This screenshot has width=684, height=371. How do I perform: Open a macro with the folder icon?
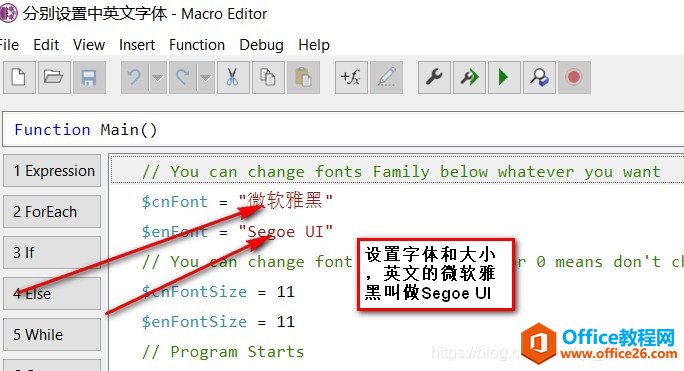tap(54, 78)
